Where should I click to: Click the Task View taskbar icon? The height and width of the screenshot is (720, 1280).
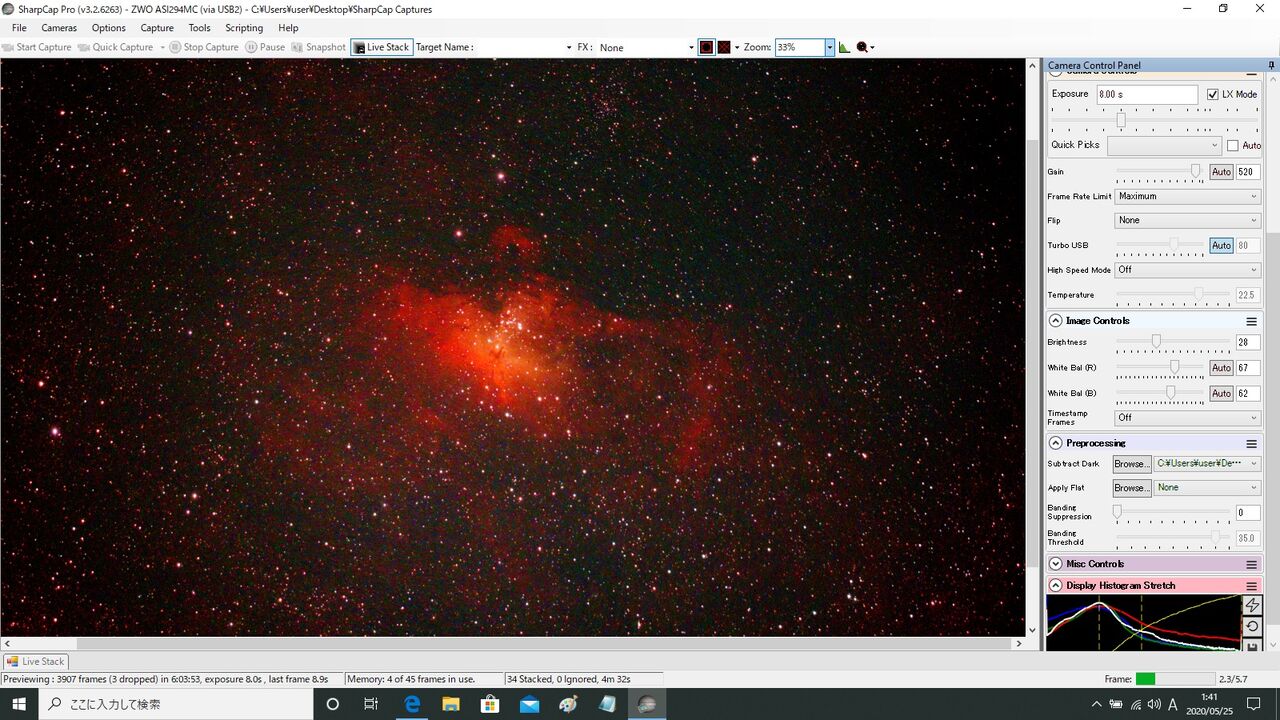tap(371, 704)
